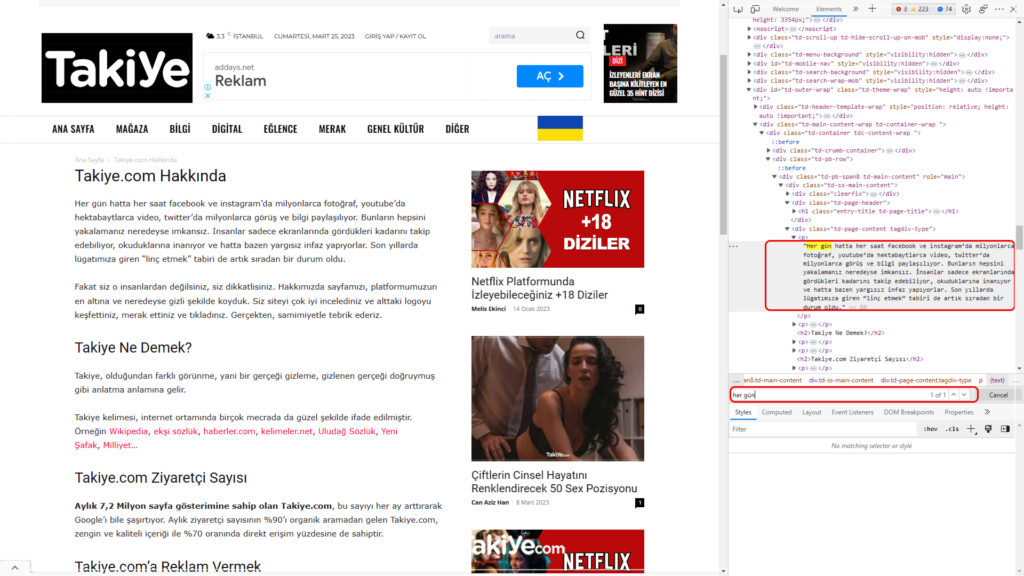Collapse the td-pb-row div node
This screenshot has width=1024, height=576.
[x=769, y=159]
